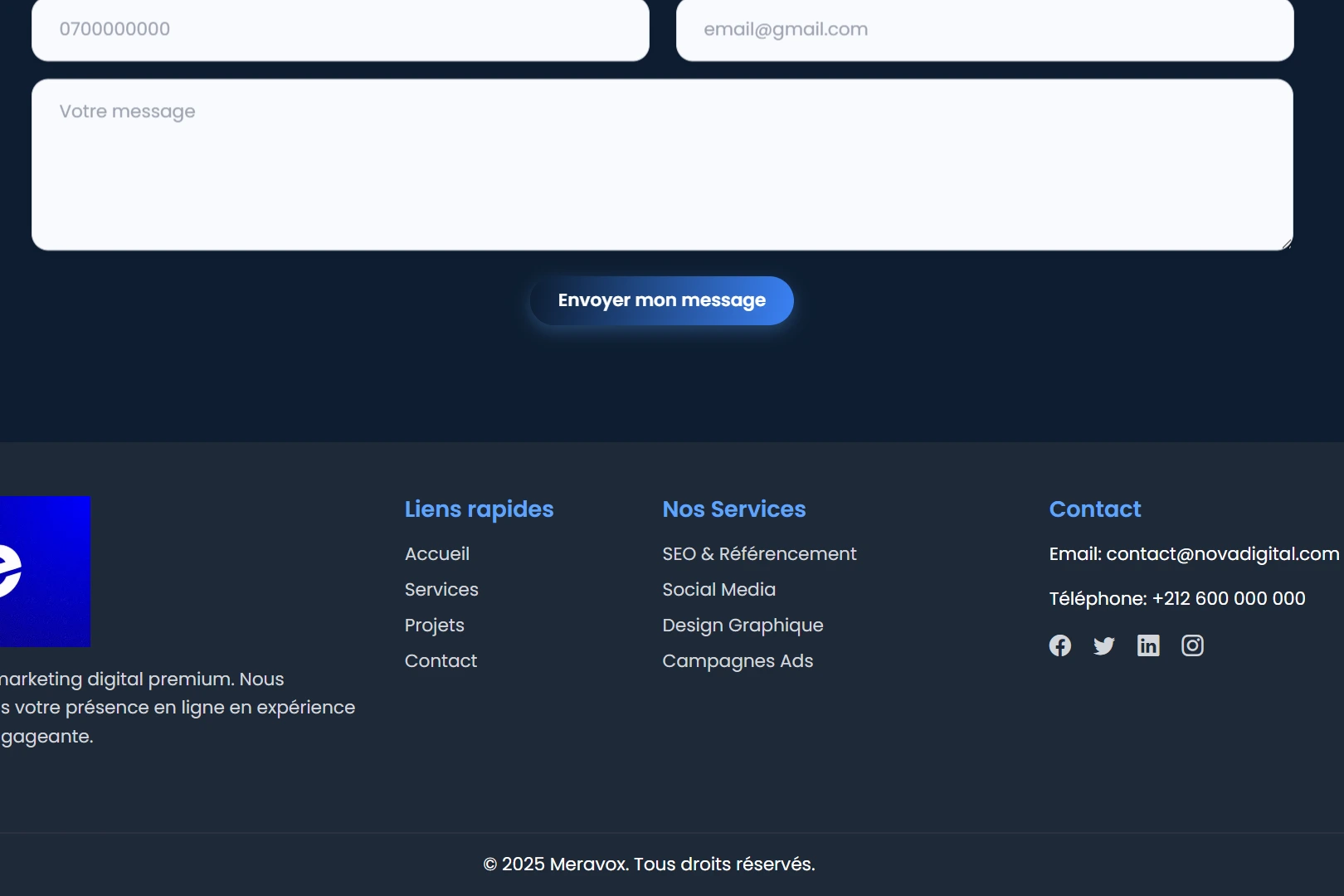Focus the email address input field
This screenshot has width=1344, height=896.
985,30
